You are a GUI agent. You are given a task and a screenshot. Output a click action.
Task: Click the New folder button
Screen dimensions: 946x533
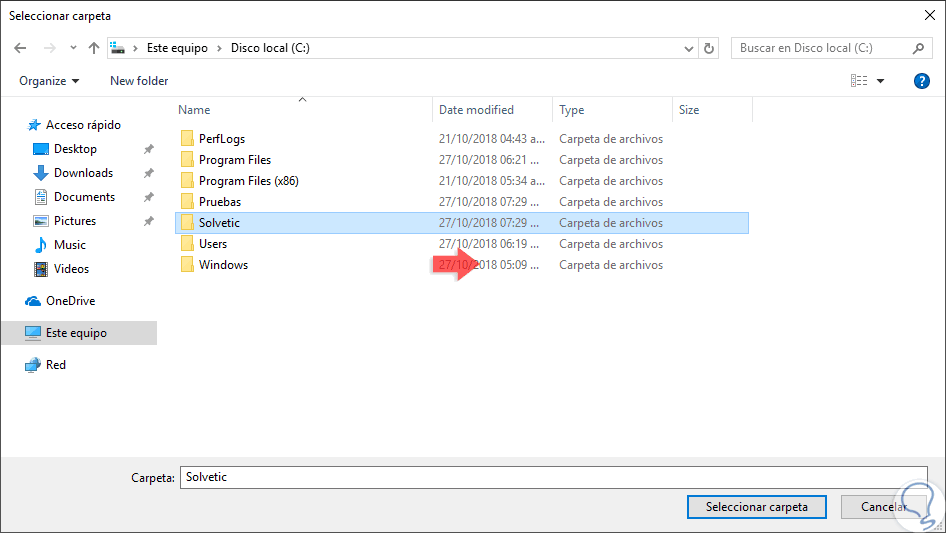click(139, 81)
